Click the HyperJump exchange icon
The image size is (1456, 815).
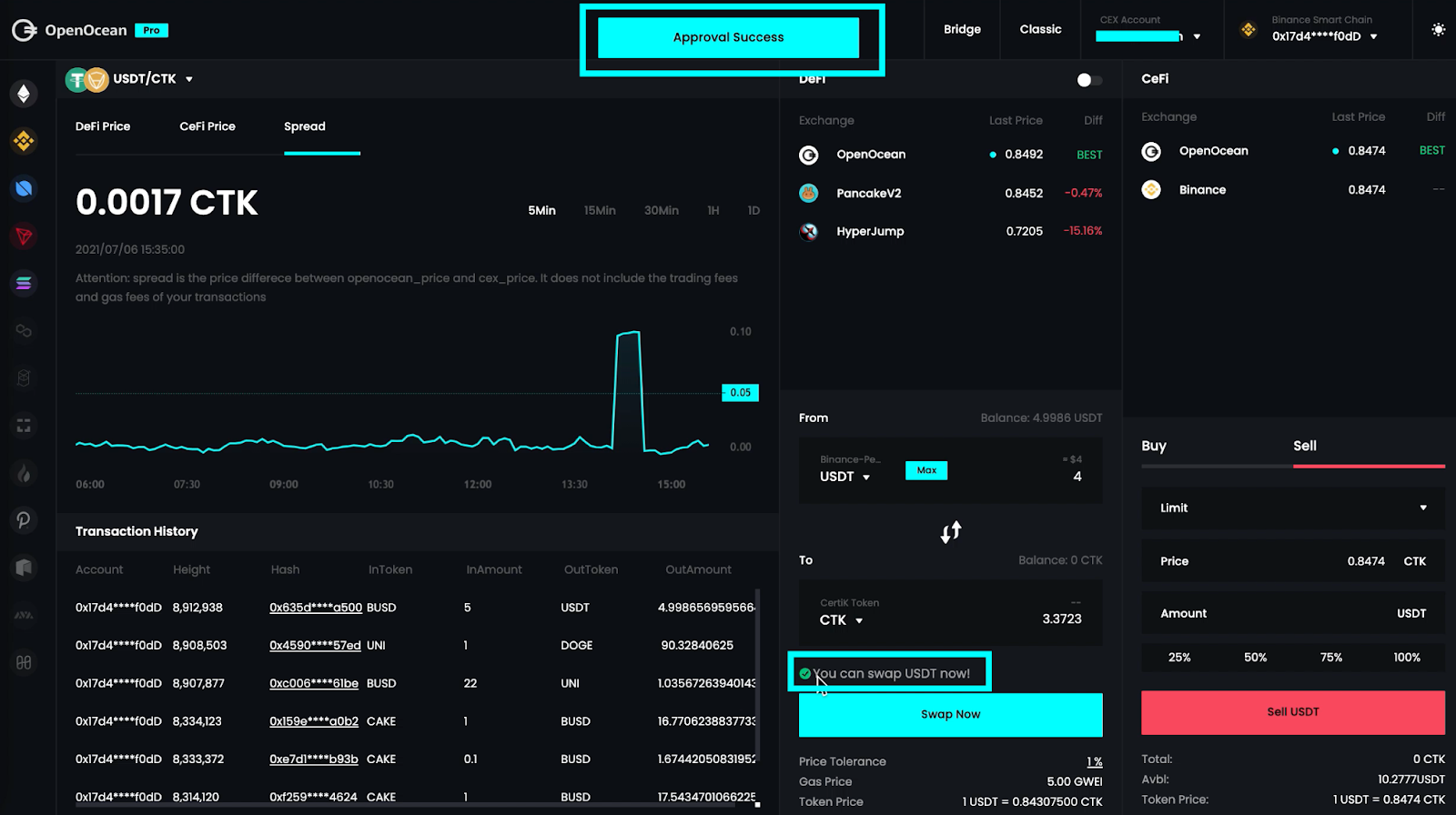coord(808,231)
